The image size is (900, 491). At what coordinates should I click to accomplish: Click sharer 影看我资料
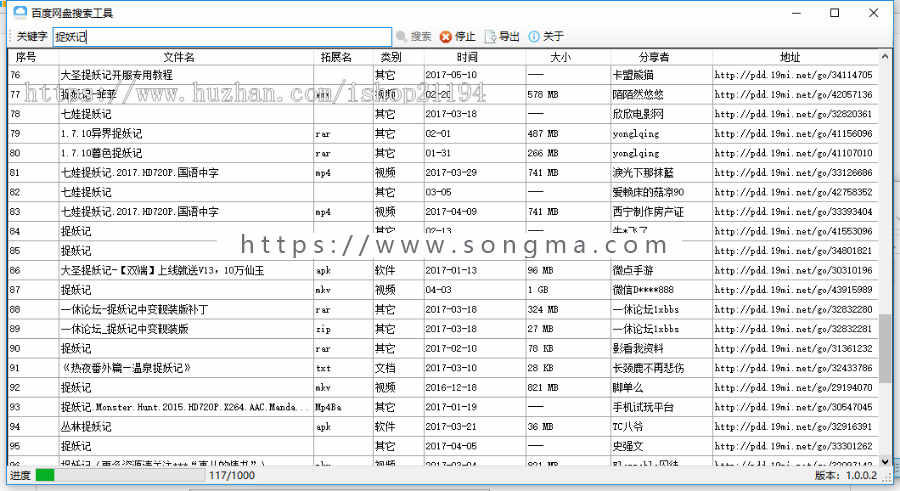pyautogui.click(x=638, y=348)
